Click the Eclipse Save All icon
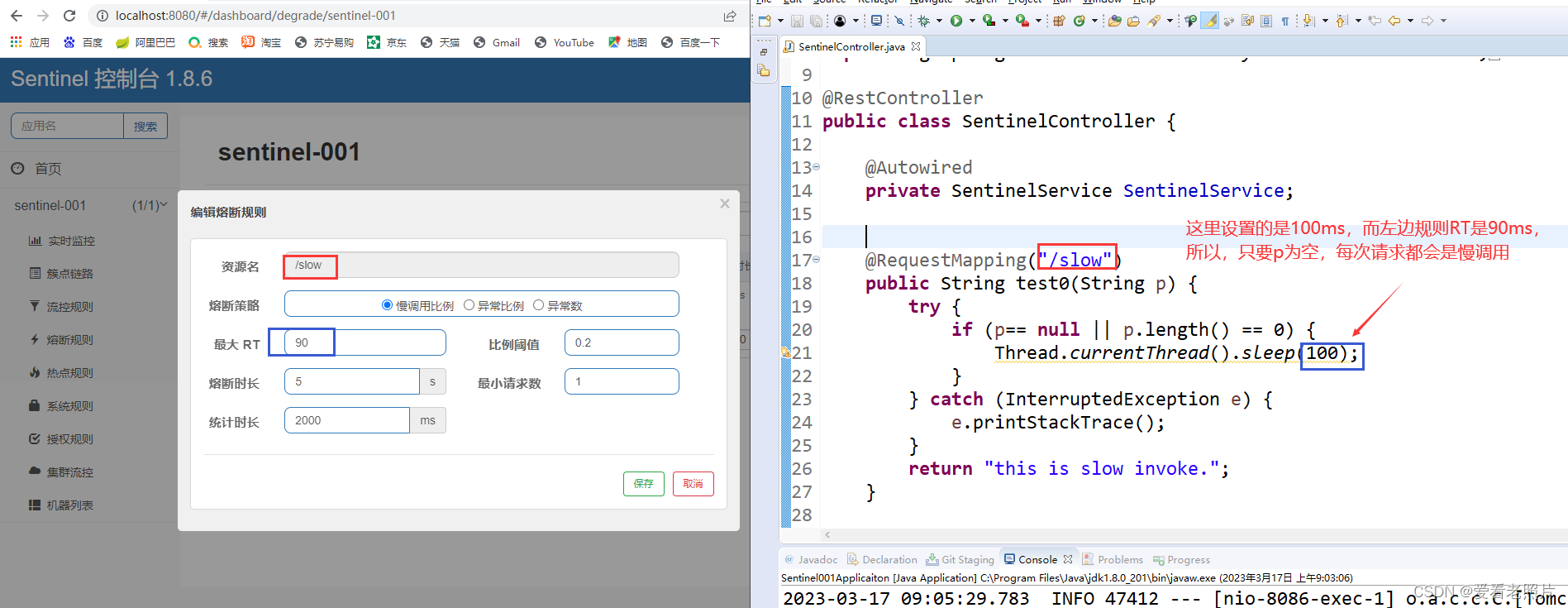1568x608 pixels. 817,21
